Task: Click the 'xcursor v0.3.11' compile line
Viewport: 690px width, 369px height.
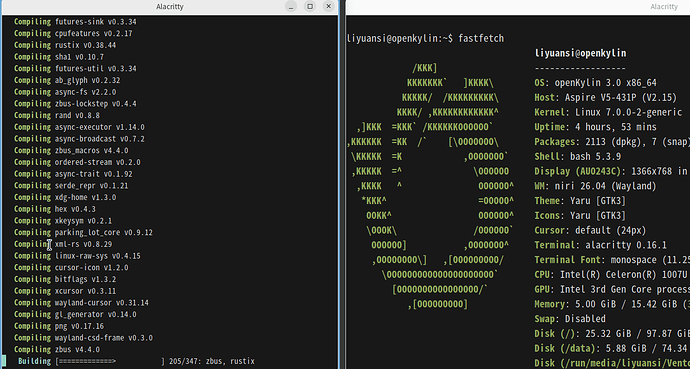Action: pyautogui.click(x=65, y=291)
